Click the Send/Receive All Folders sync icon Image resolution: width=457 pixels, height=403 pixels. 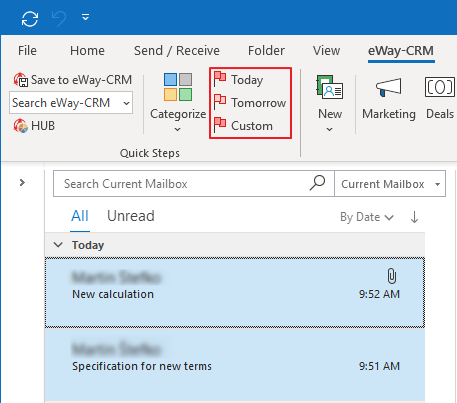click(30, 19)
